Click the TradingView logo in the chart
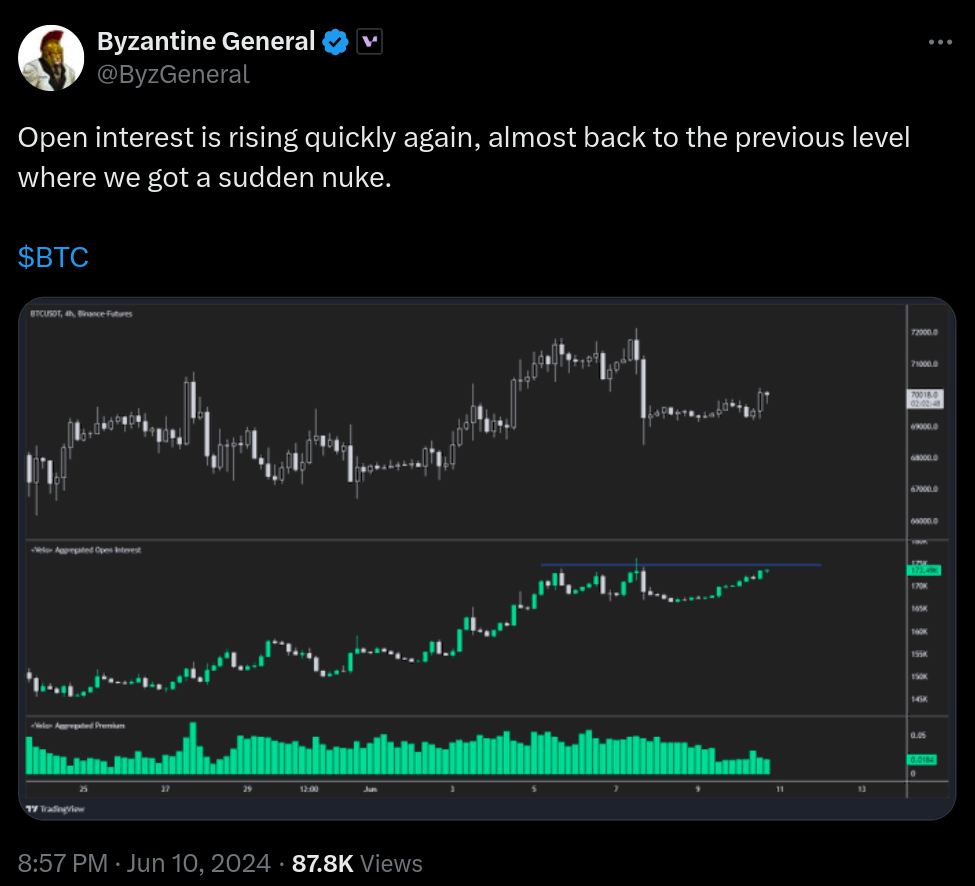 pos(55,809)
